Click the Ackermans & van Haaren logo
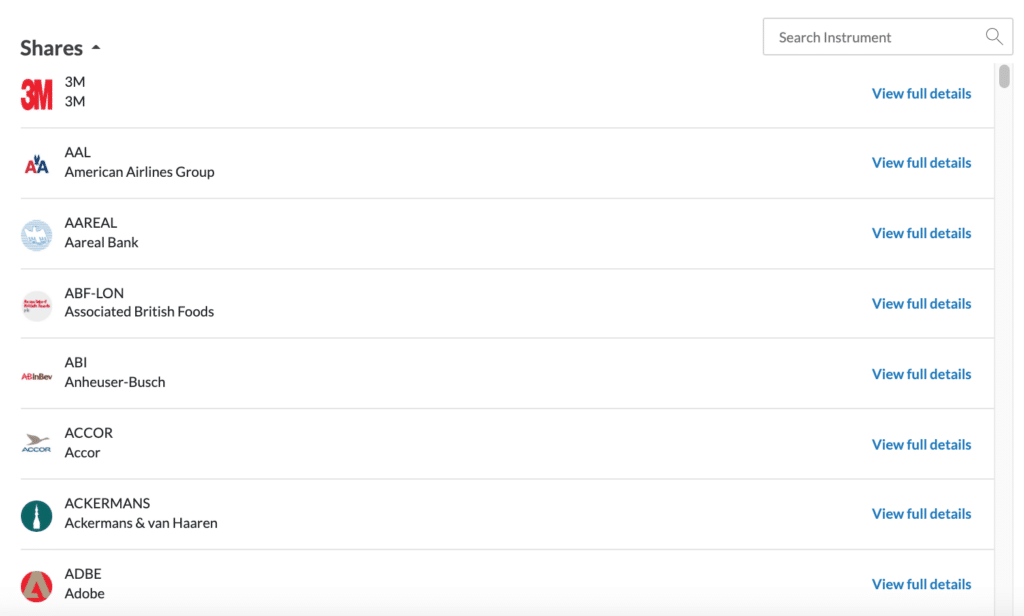The width and height of the screenshot is (1024, 616). (37, 516)
